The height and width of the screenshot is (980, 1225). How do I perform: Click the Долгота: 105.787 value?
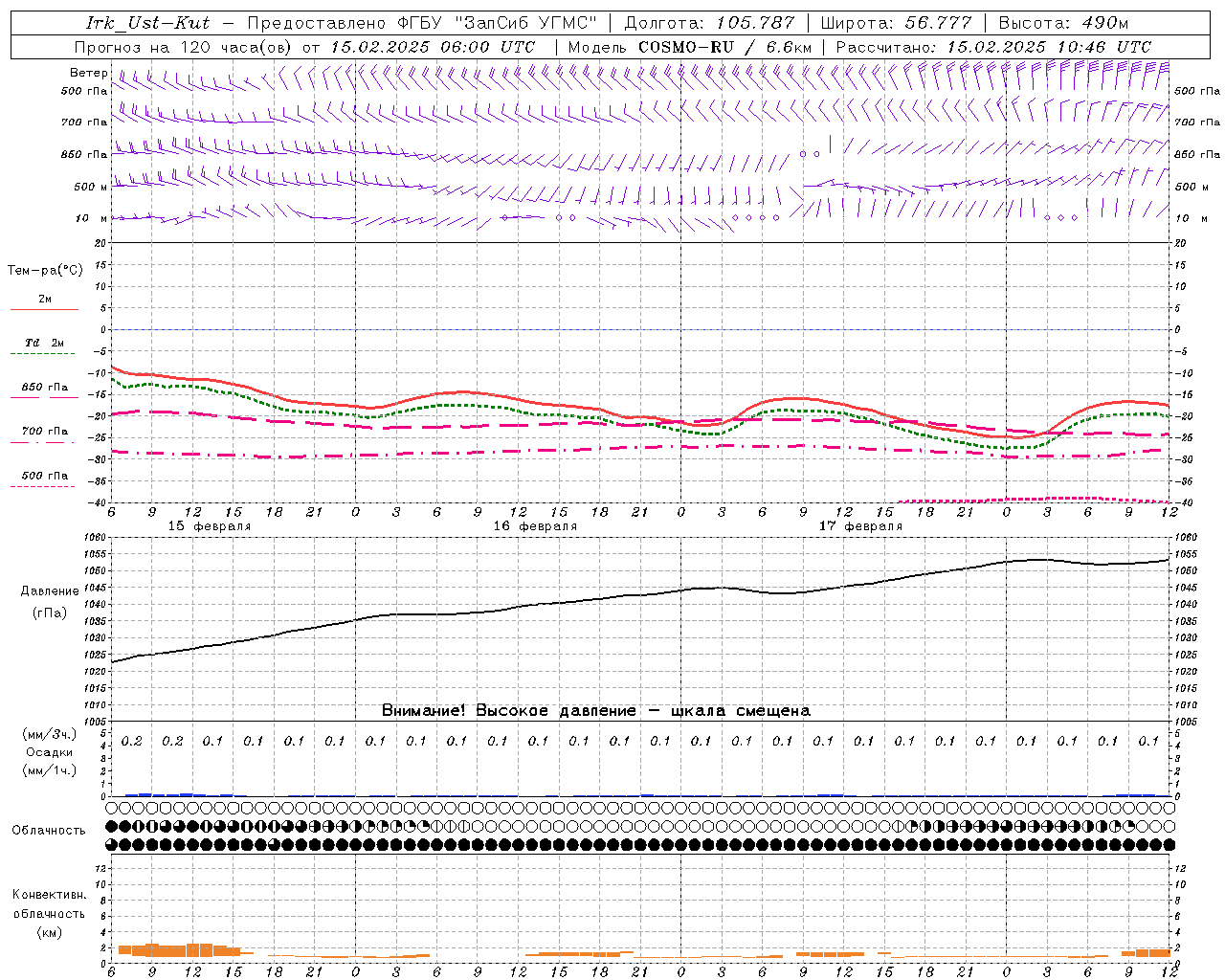click(x=710, y=23)
